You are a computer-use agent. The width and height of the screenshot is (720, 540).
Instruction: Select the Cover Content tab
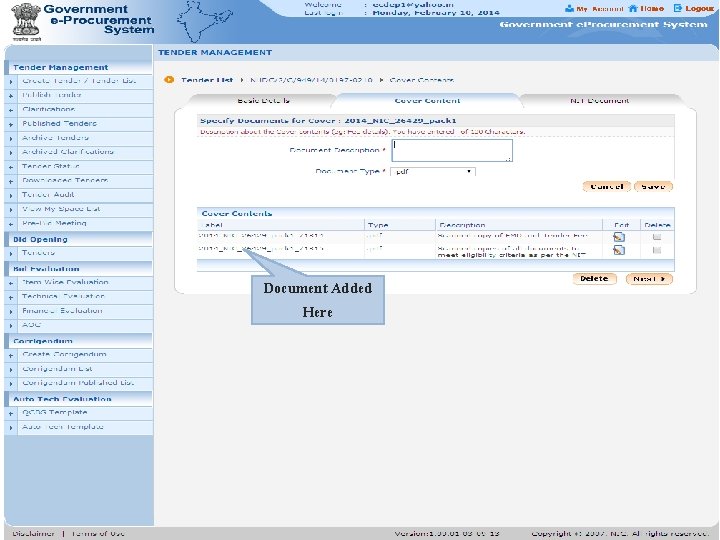pyautogui.click(x=427, y=101)
